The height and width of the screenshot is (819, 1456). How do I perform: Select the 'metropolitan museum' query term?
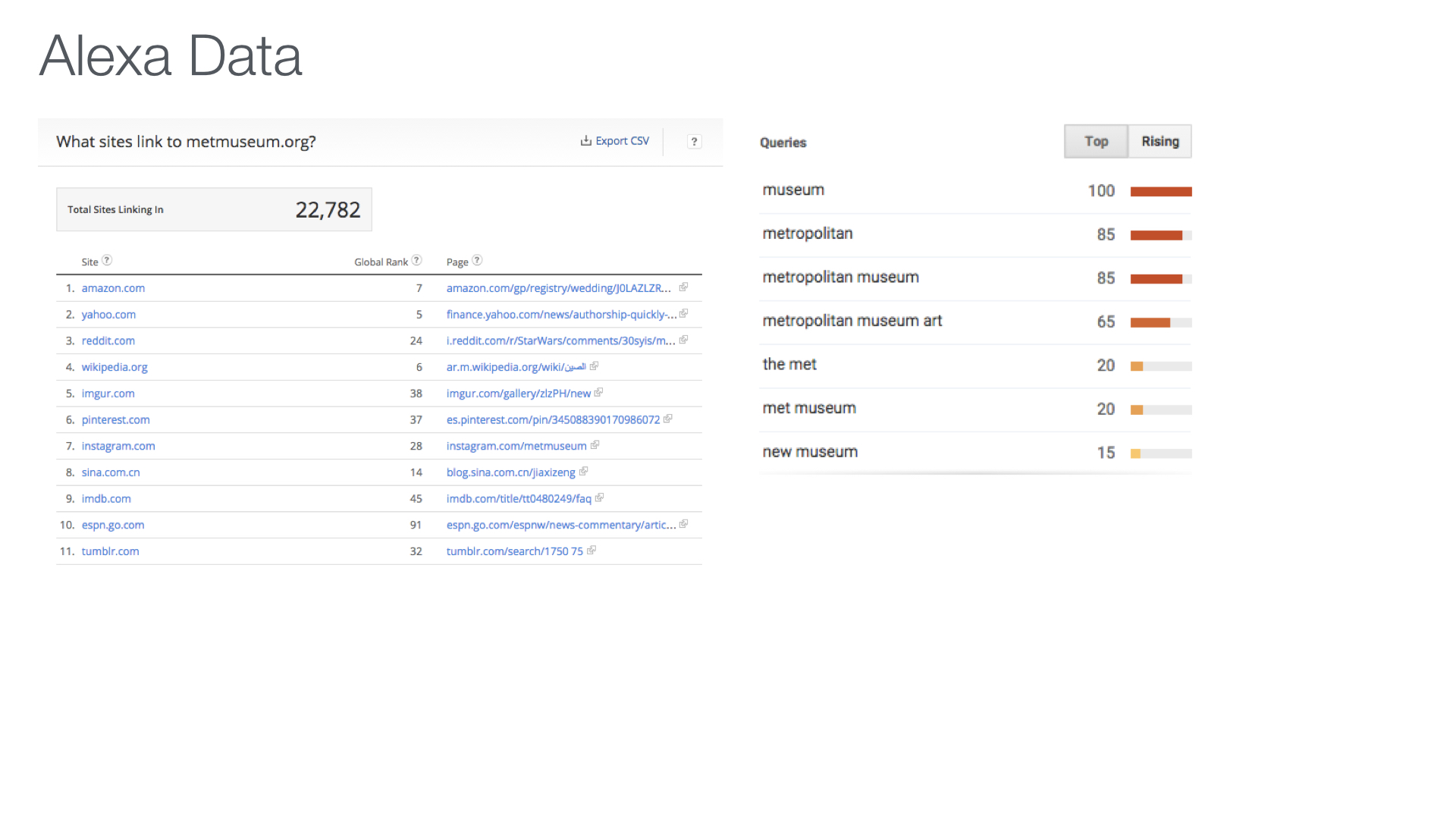(840, 278)
